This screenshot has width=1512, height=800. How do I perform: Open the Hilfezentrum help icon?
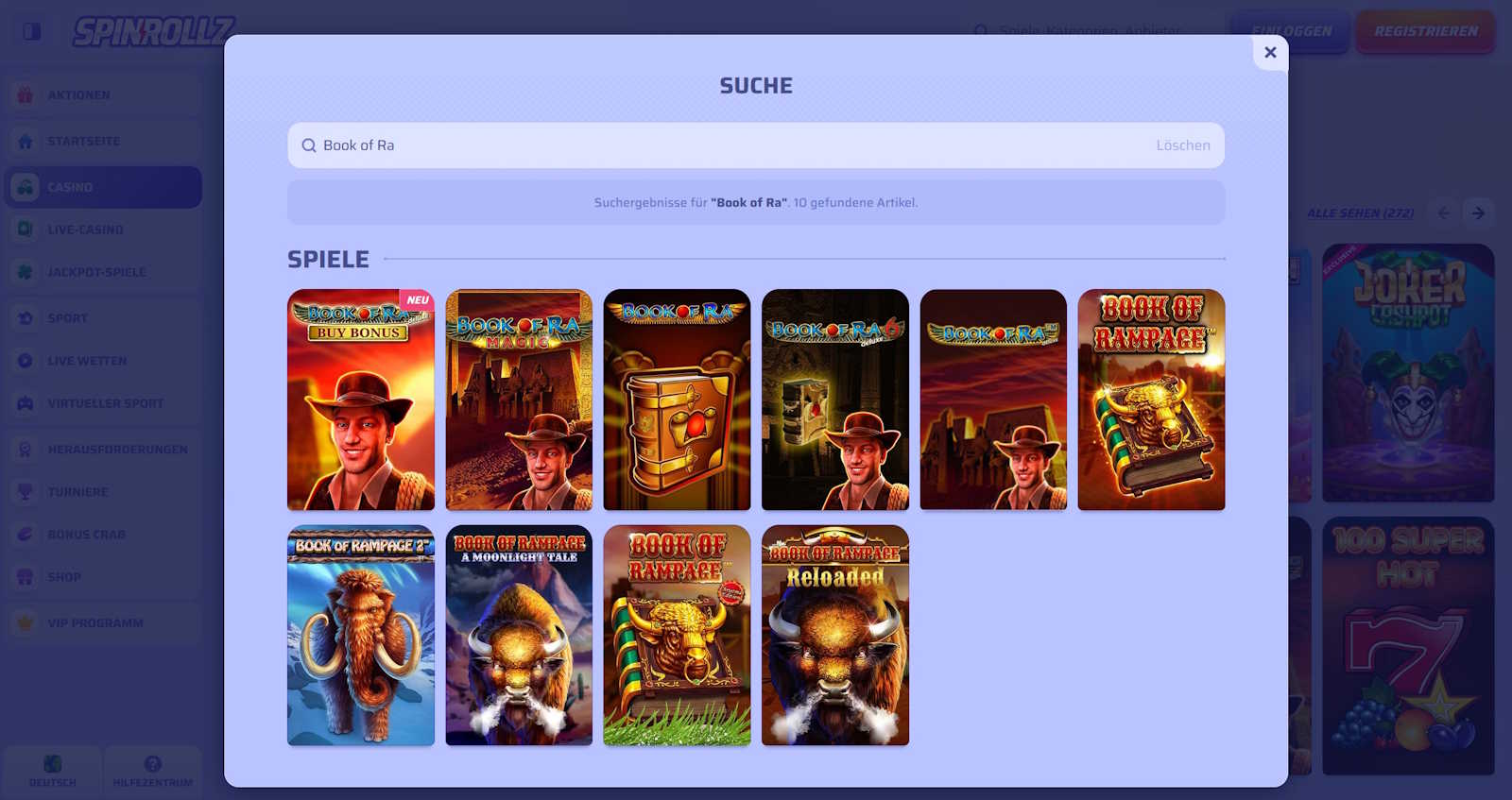[x=152, y=764]
